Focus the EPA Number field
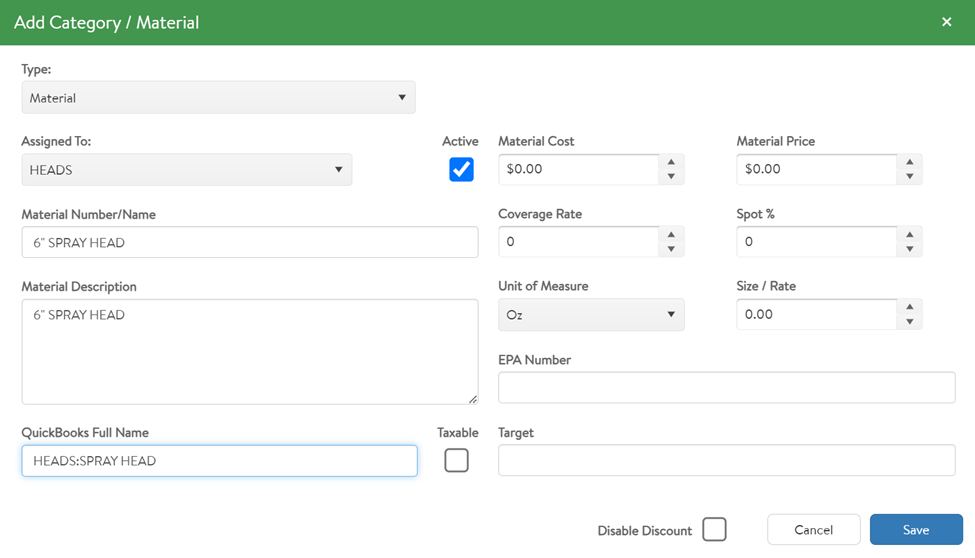 point(727,388)
